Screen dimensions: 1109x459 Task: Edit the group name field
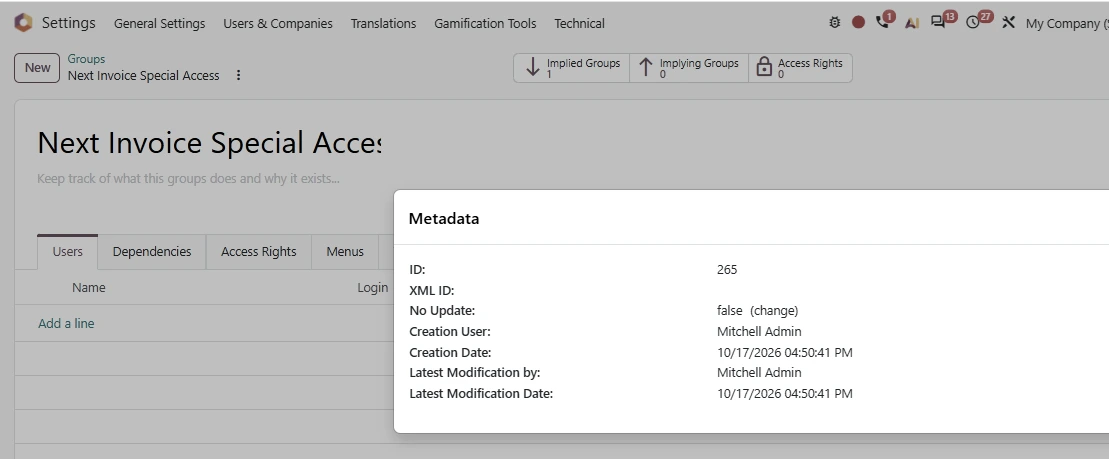(209, 142)
